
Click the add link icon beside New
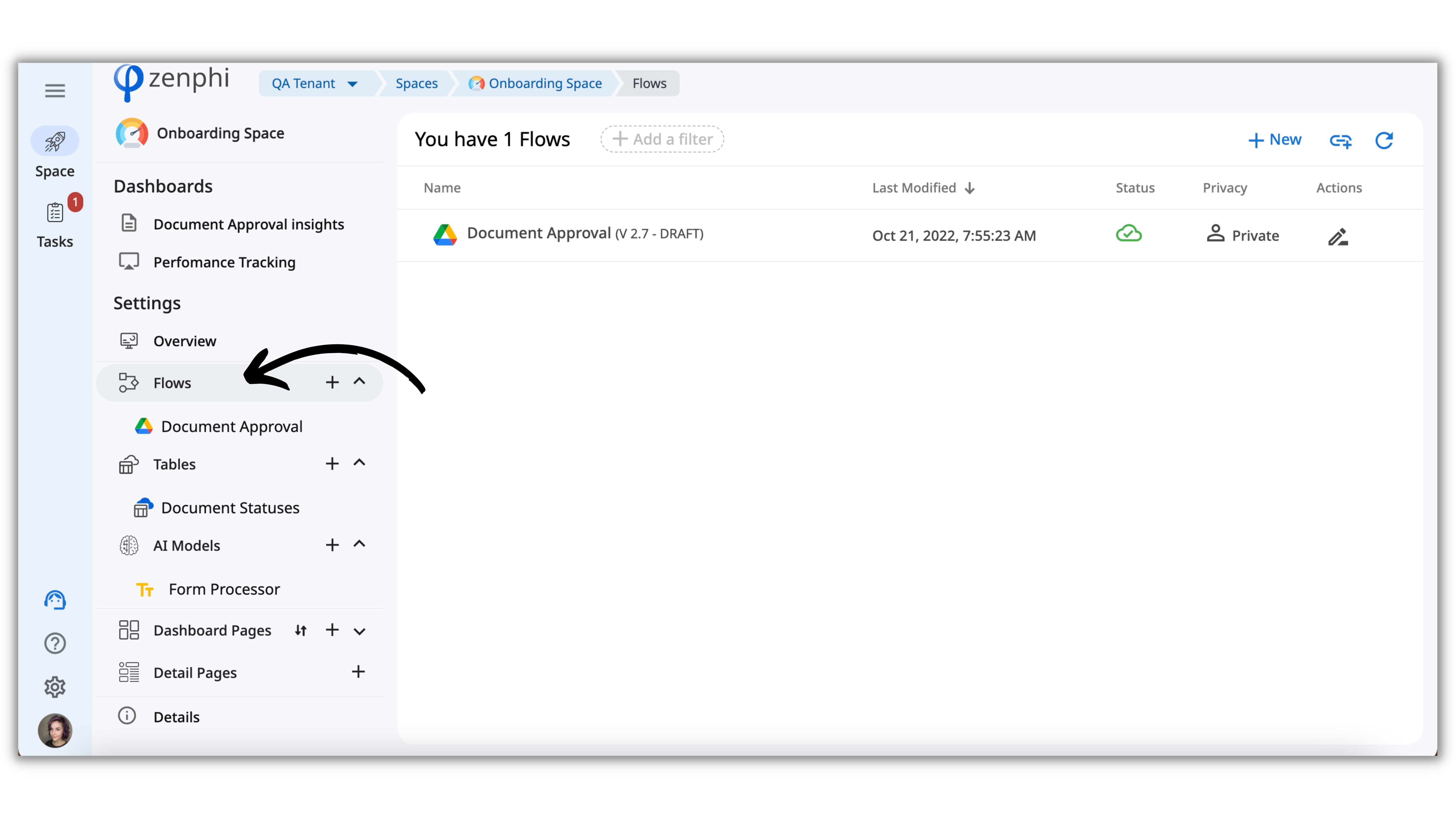pos(1340,140)
